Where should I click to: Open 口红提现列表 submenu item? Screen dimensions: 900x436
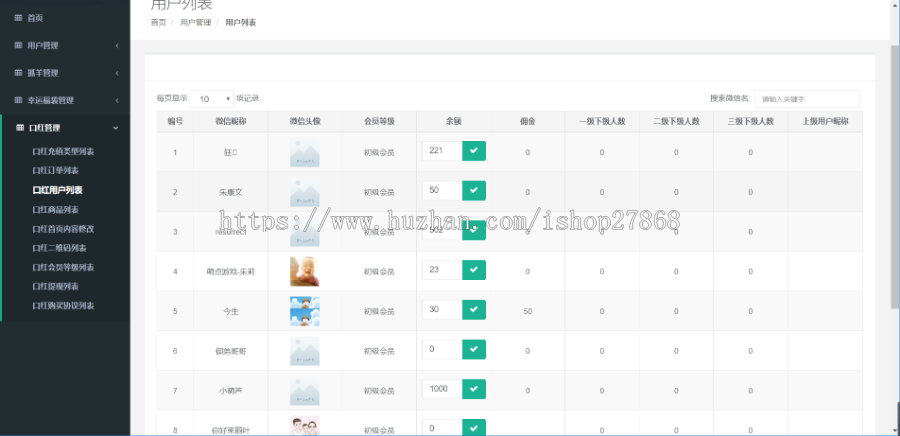[x=56, y=287]
